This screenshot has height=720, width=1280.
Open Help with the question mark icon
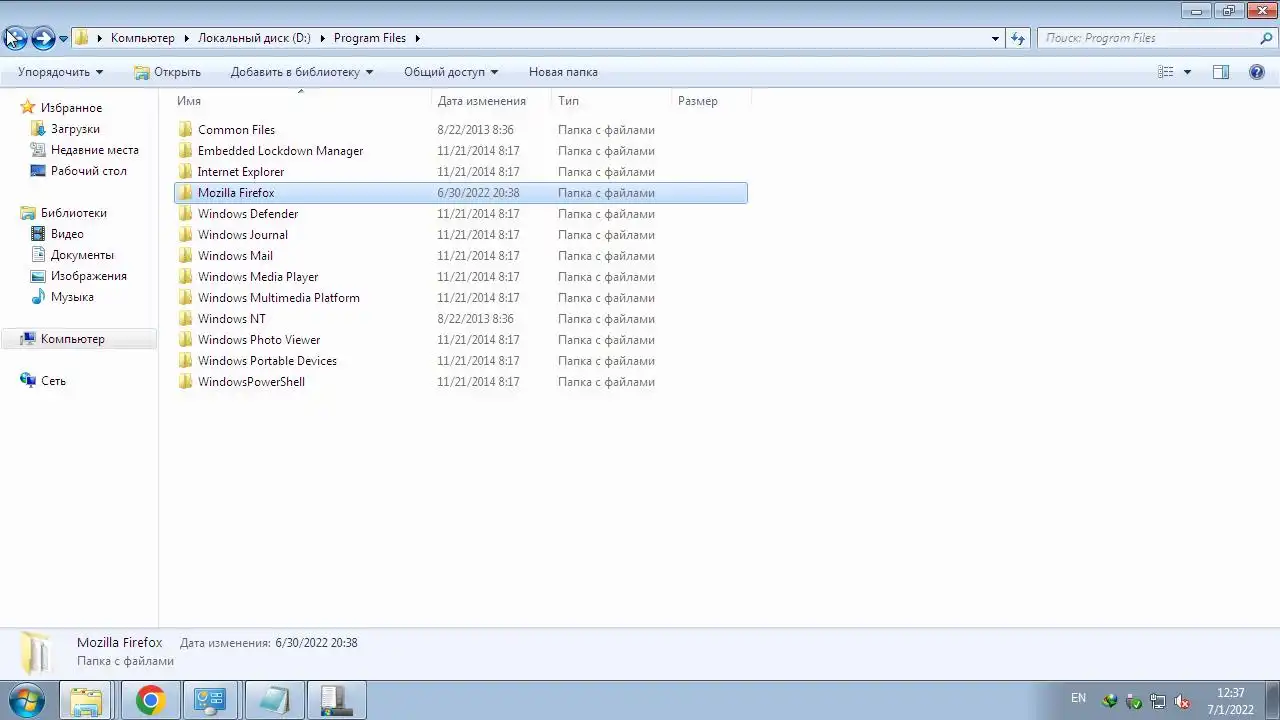click(x=1257, y=72)
